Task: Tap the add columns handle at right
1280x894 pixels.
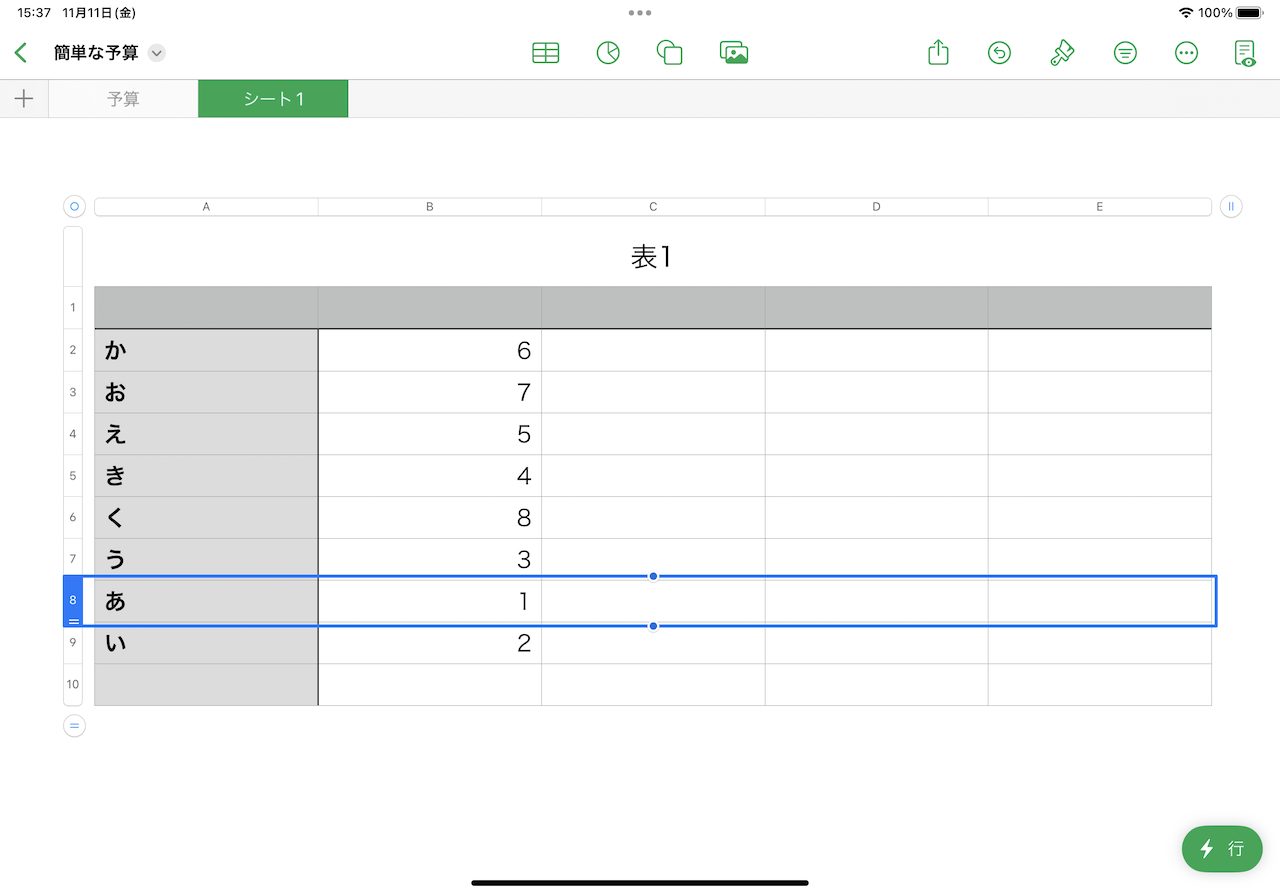Action: click(x=1231, y=207)
